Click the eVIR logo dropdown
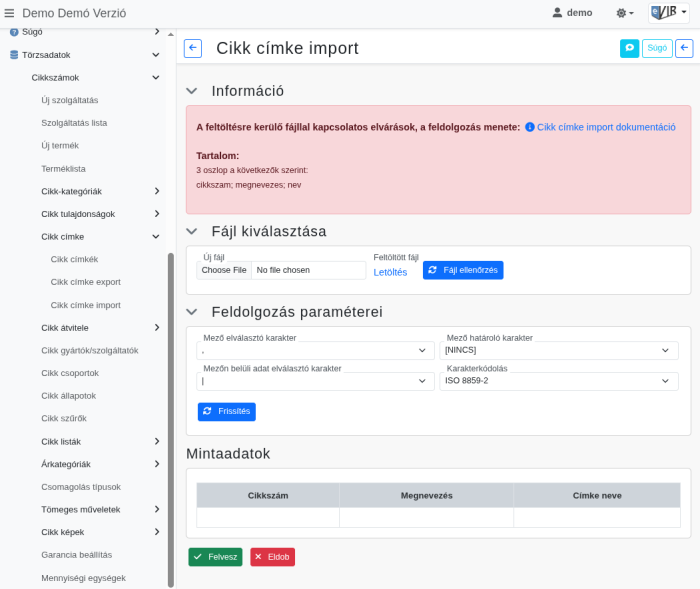This screenshot has width=700, height=589. click(669, 13)
